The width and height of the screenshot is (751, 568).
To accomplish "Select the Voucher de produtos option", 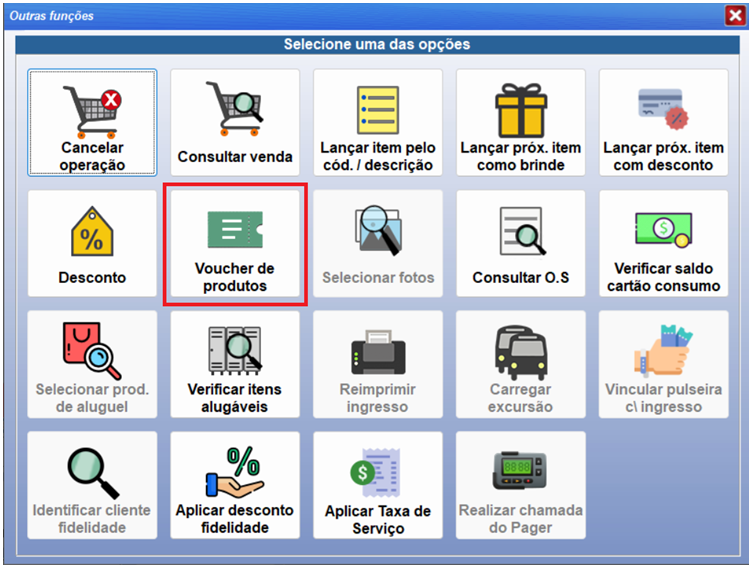I will [235, 243].
